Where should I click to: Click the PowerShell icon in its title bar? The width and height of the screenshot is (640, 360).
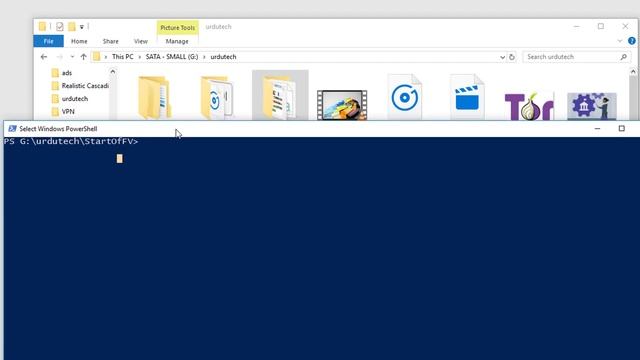click(x=12, y=129)
